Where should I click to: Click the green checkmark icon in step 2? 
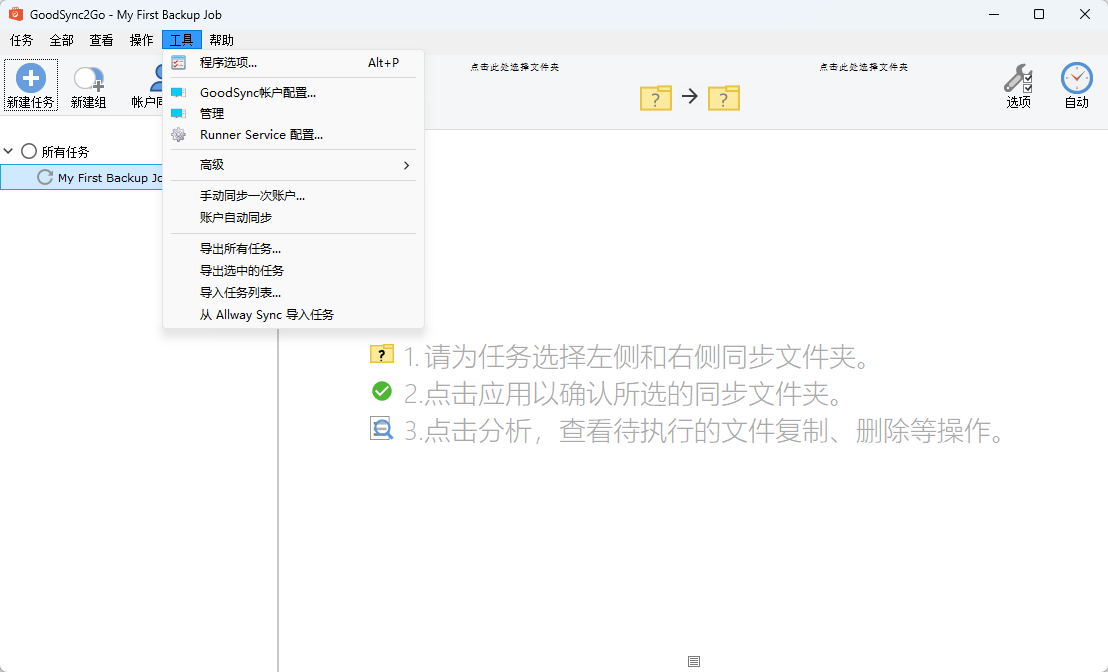coord(382,391)
